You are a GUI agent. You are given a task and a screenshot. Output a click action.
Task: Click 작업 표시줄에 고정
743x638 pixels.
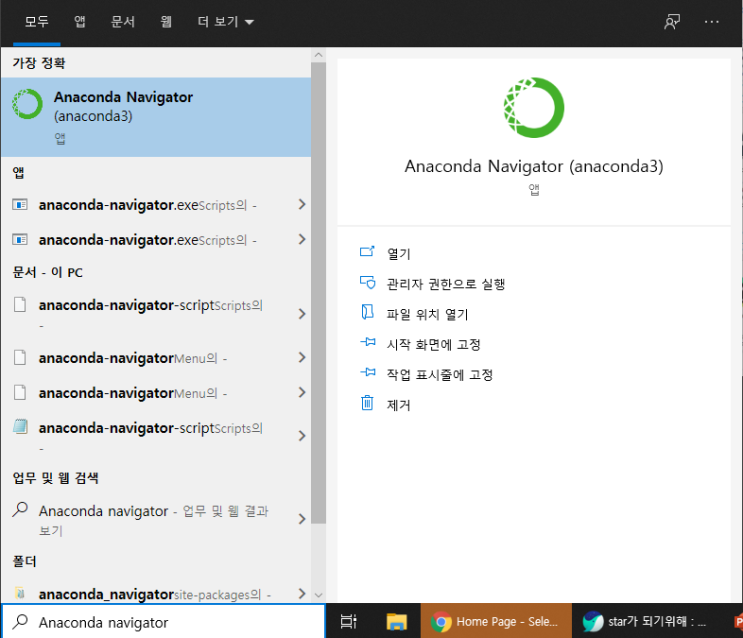click(x=440, y=375)
